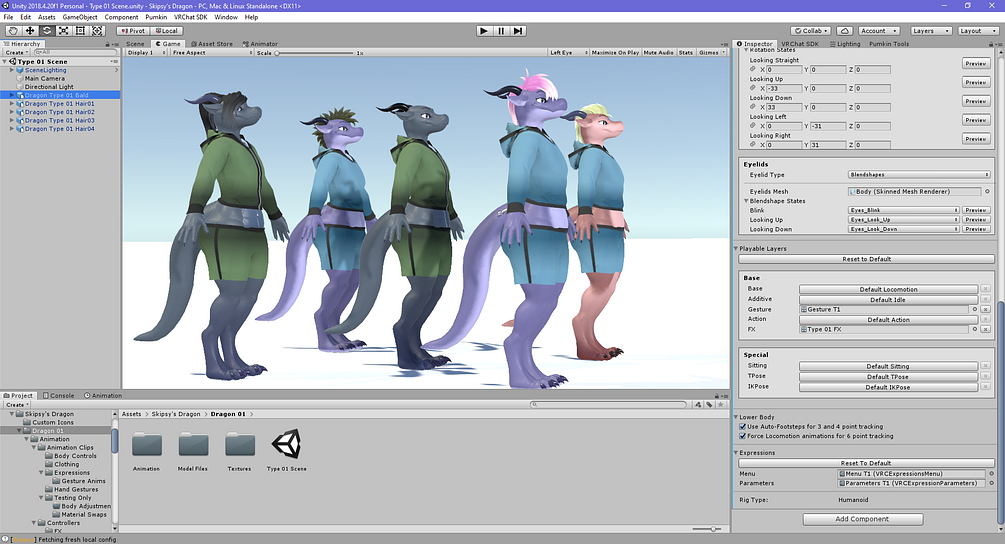Collapse the Playable Layers section
Screen dimensions: 1005x544
click(736, 249)
